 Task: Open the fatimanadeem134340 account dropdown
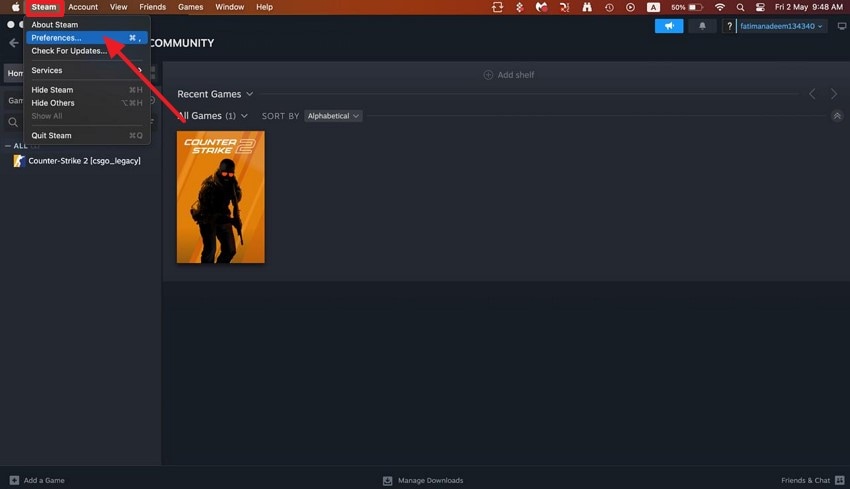click(x=781, y=26)
